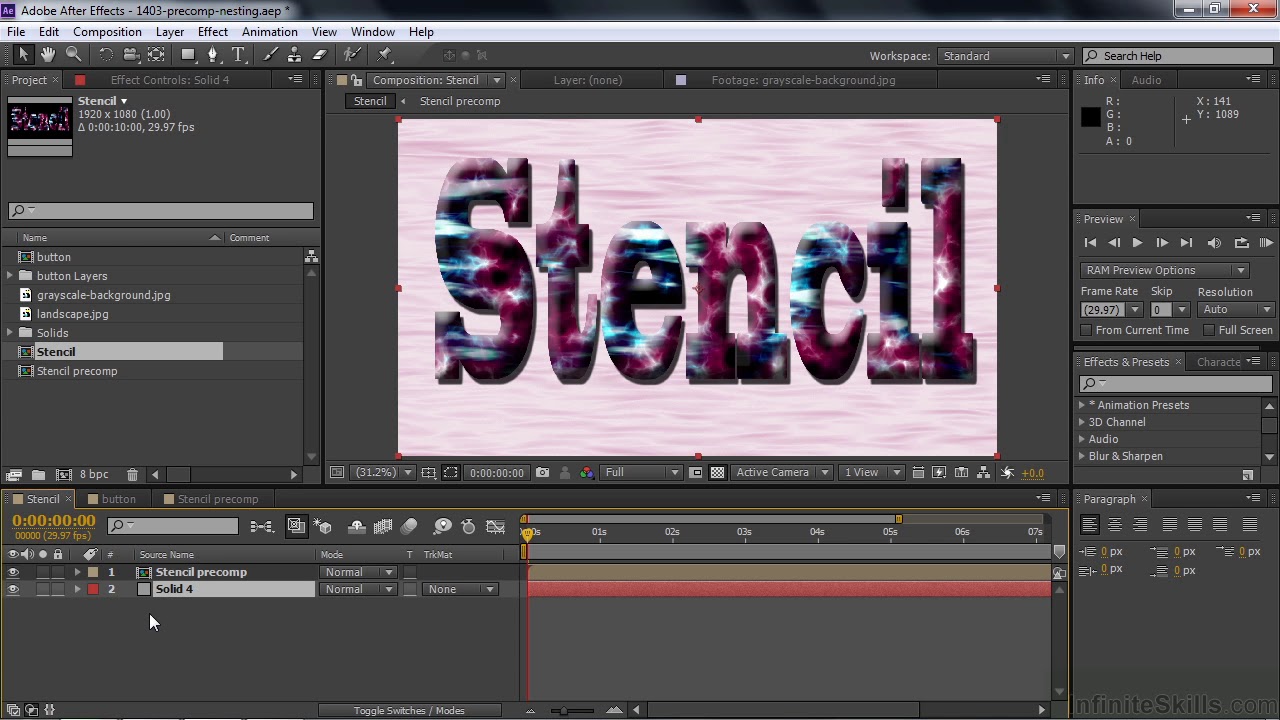Click the delete trash icon in Project panel
Screen dimensions: 1280x720
[132, 474]
